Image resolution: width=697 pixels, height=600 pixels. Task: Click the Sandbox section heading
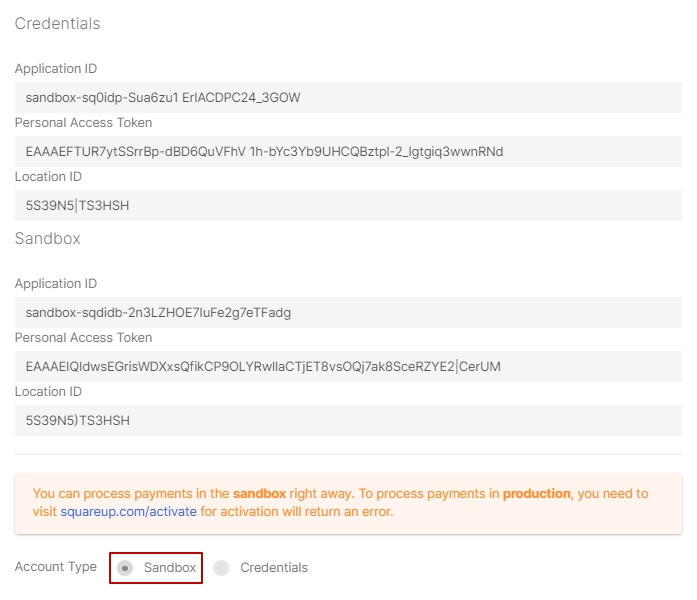coord(47,239)
